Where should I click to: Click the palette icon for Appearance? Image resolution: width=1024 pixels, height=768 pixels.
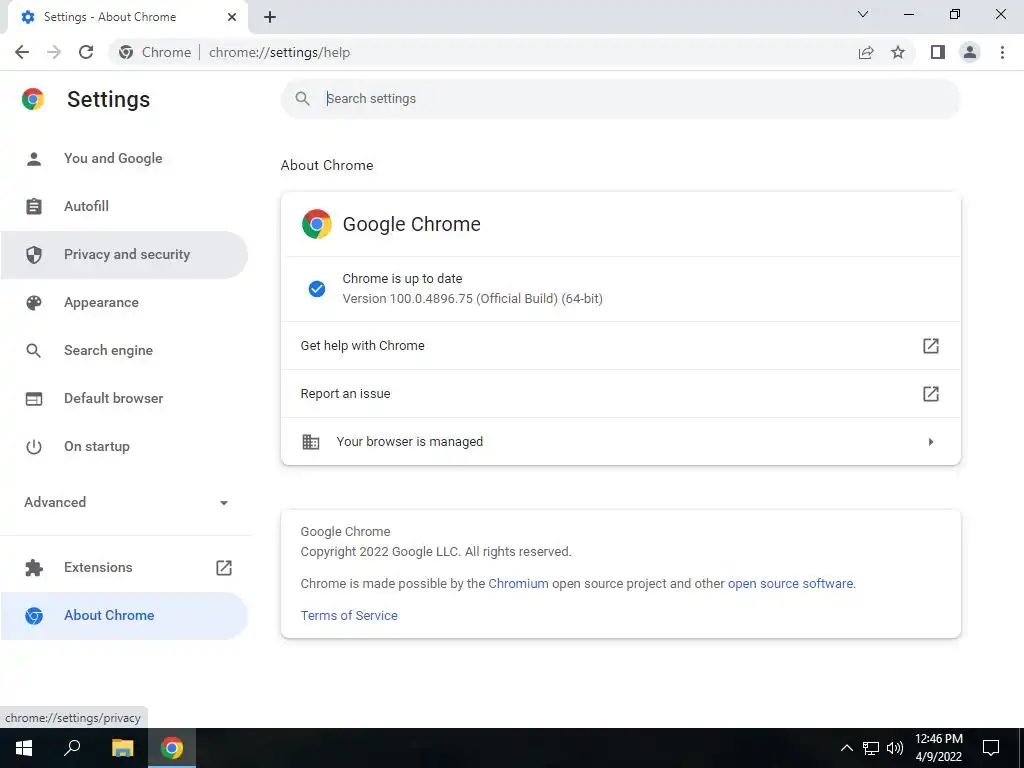(x=34, y=302)
